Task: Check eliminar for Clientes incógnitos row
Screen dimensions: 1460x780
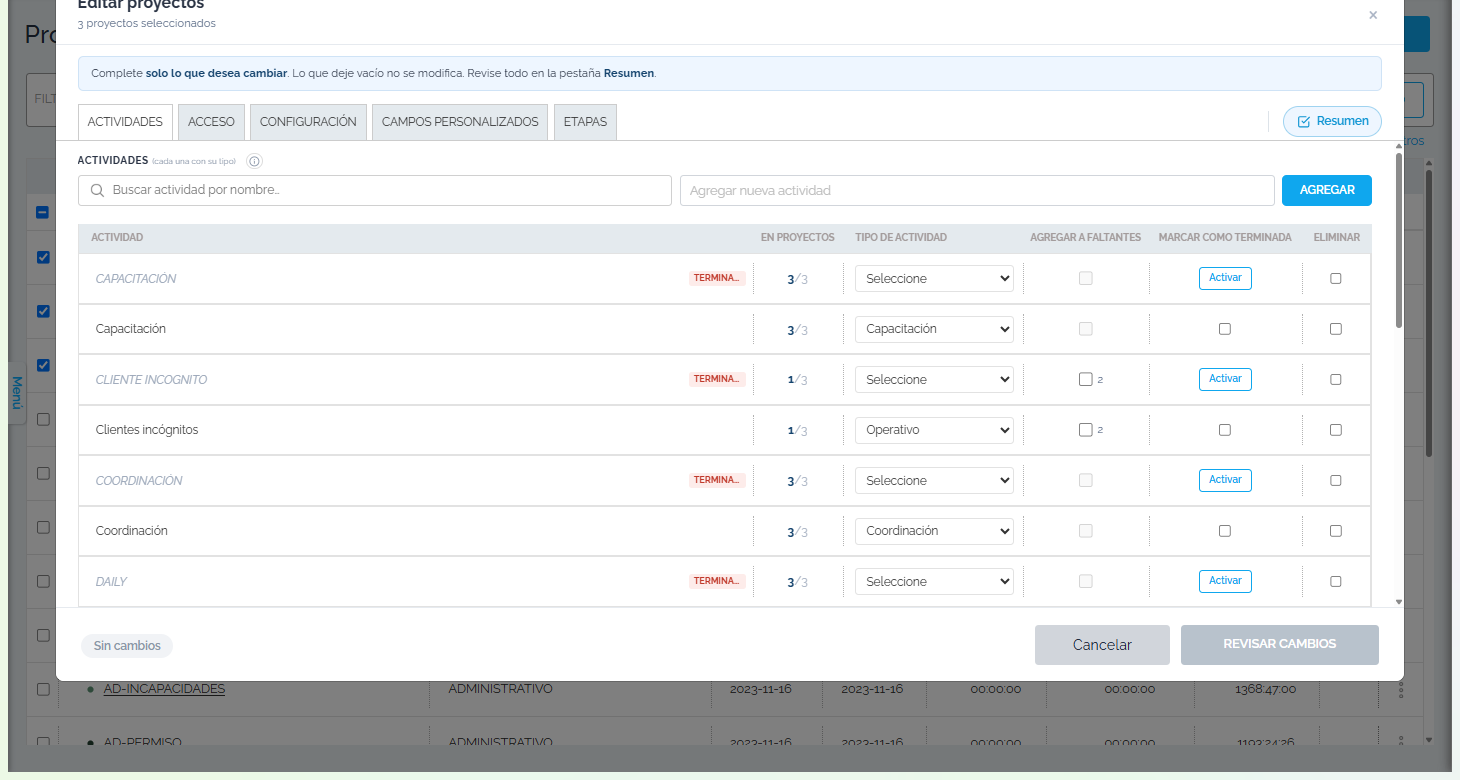Action: [1336, 430]
